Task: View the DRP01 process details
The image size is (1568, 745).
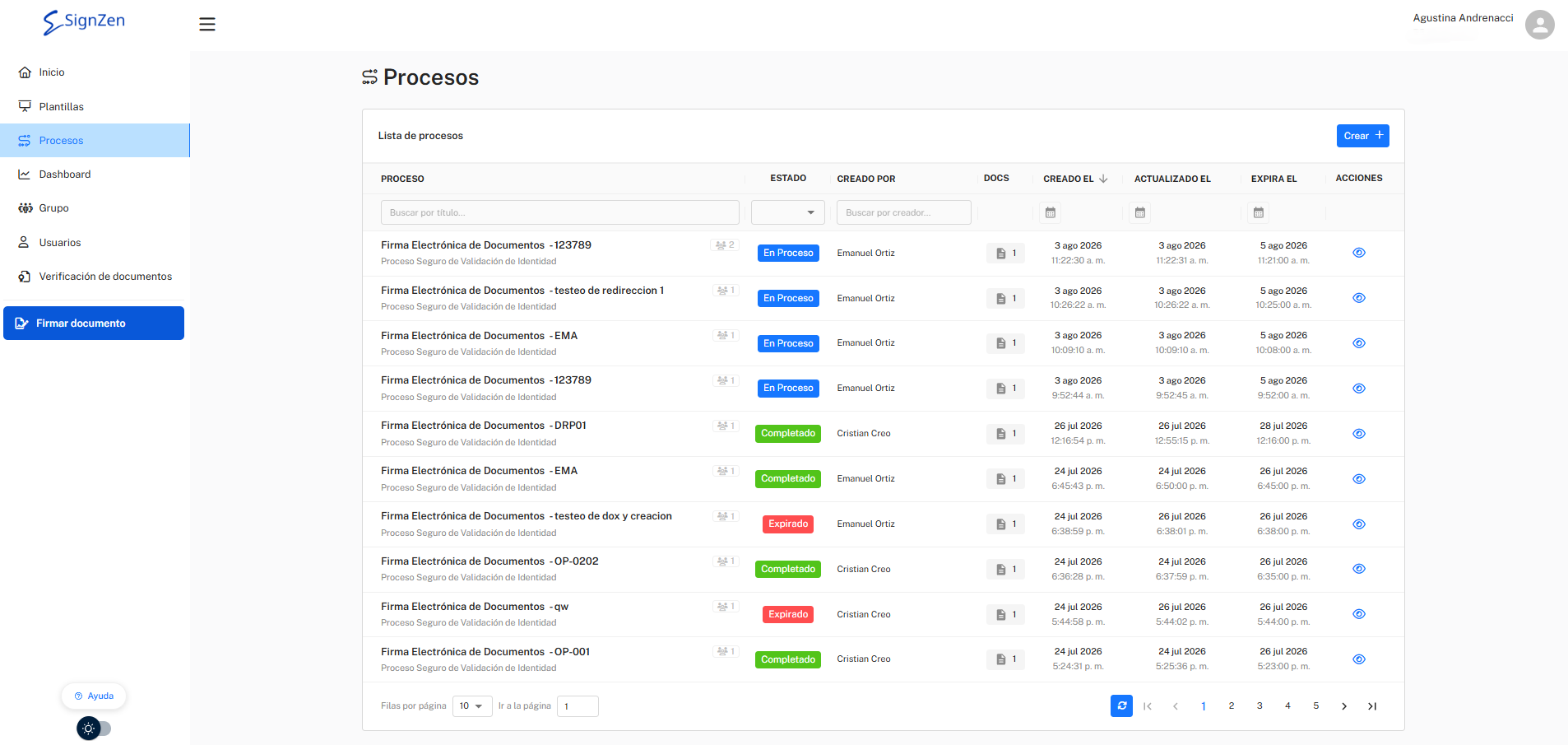Action: (x=1359, y=434)
